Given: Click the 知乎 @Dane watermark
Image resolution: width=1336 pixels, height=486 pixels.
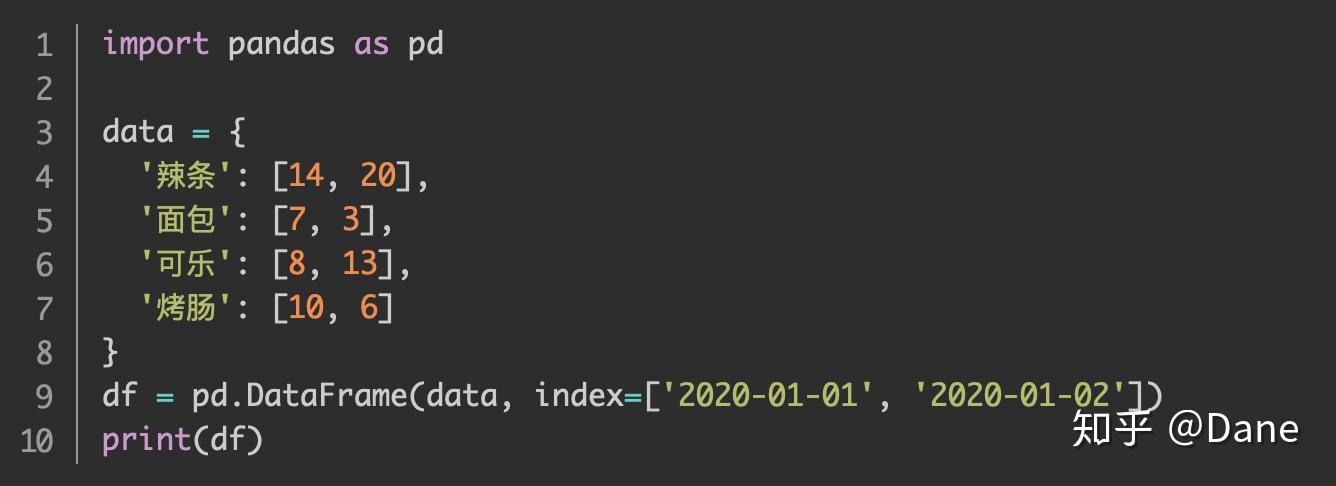Looking at the screenshot, I should pos(1185,429).
